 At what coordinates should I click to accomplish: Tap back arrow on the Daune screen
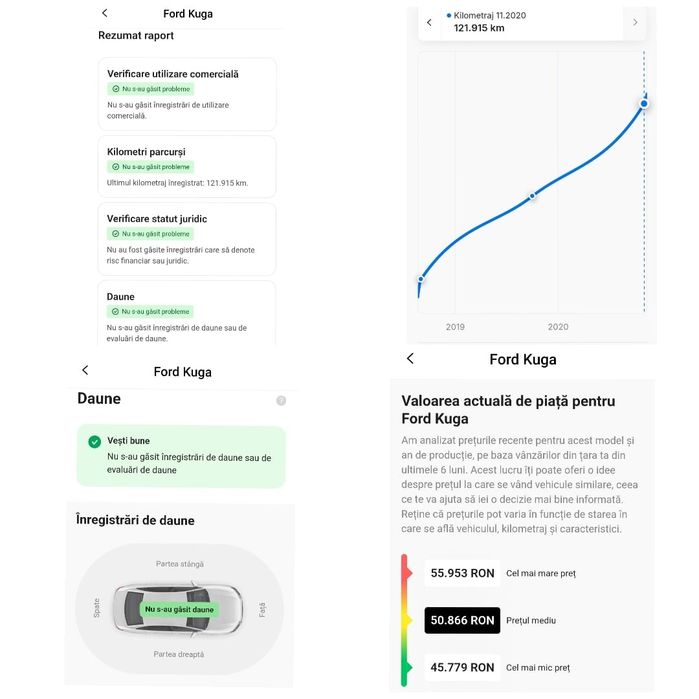click(x=85, y=371)
